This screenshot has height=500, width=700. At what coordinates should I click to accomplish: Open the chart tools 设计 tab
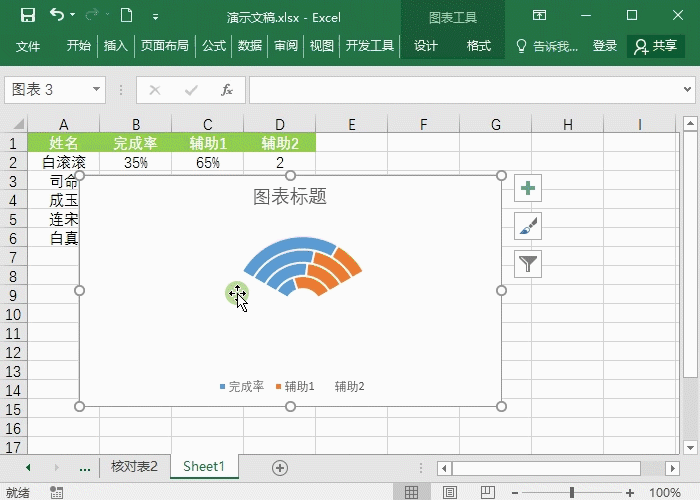tap(425, 46)
